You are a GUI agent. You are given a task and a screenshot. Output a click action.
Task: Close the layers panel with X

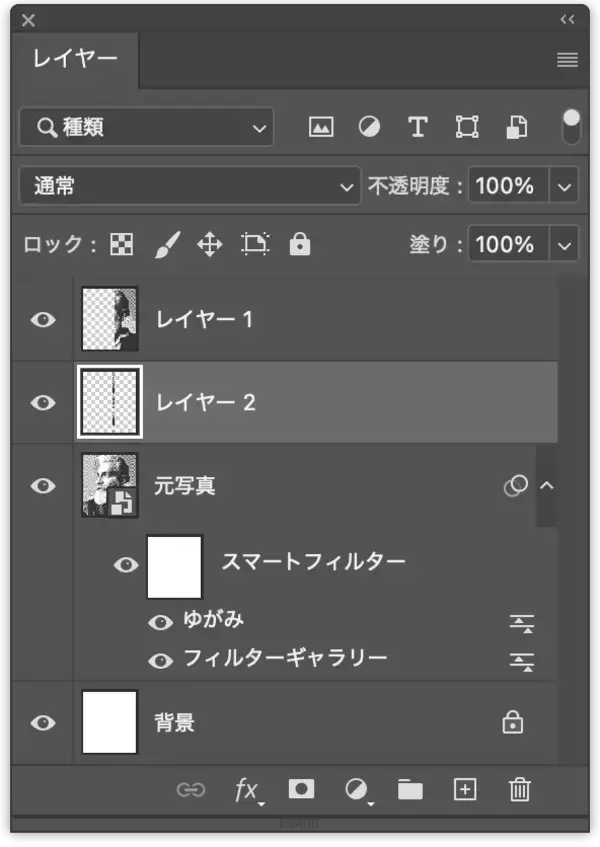pos(28,21)
